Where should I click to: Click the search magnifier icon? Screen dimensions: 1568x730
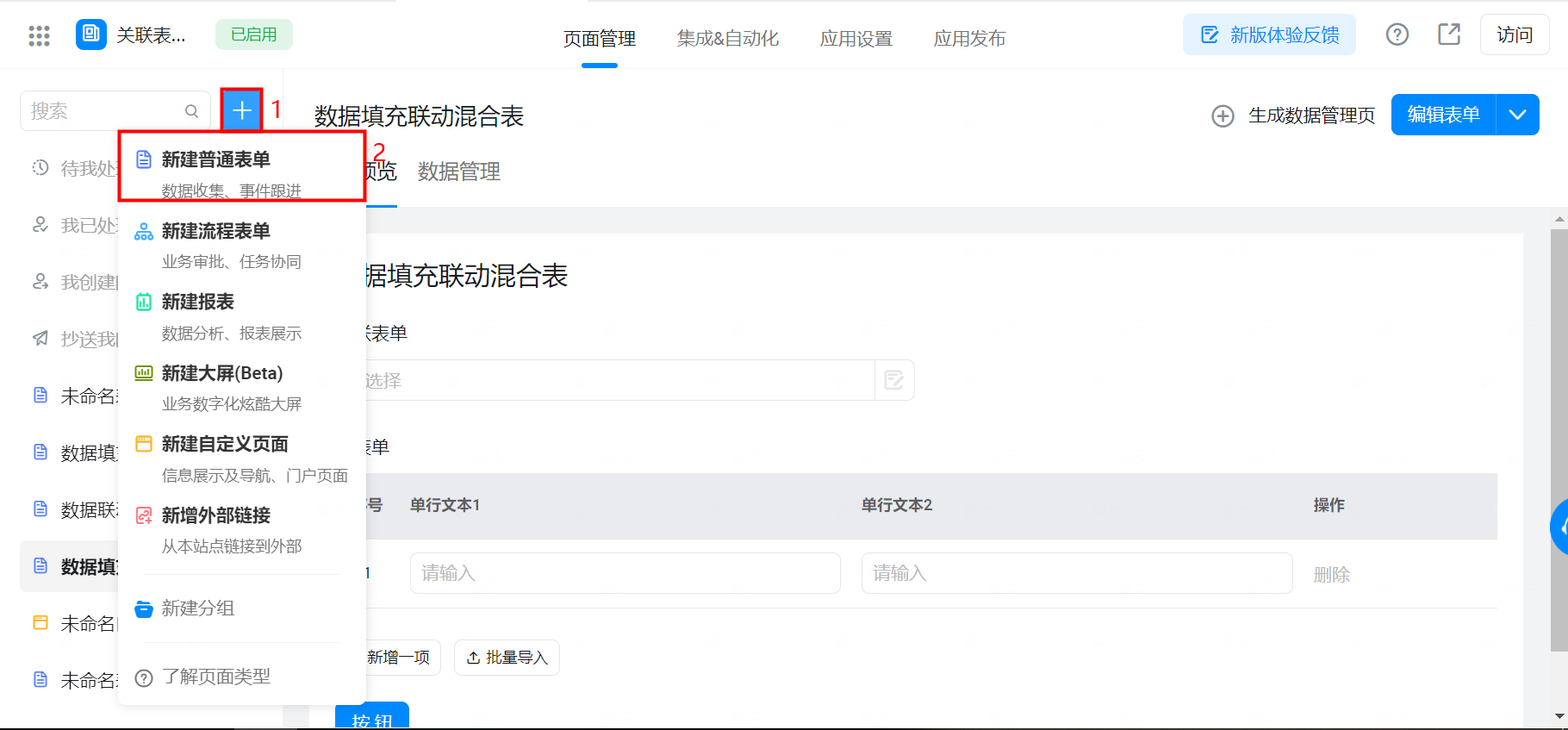[x=191, y=111]
